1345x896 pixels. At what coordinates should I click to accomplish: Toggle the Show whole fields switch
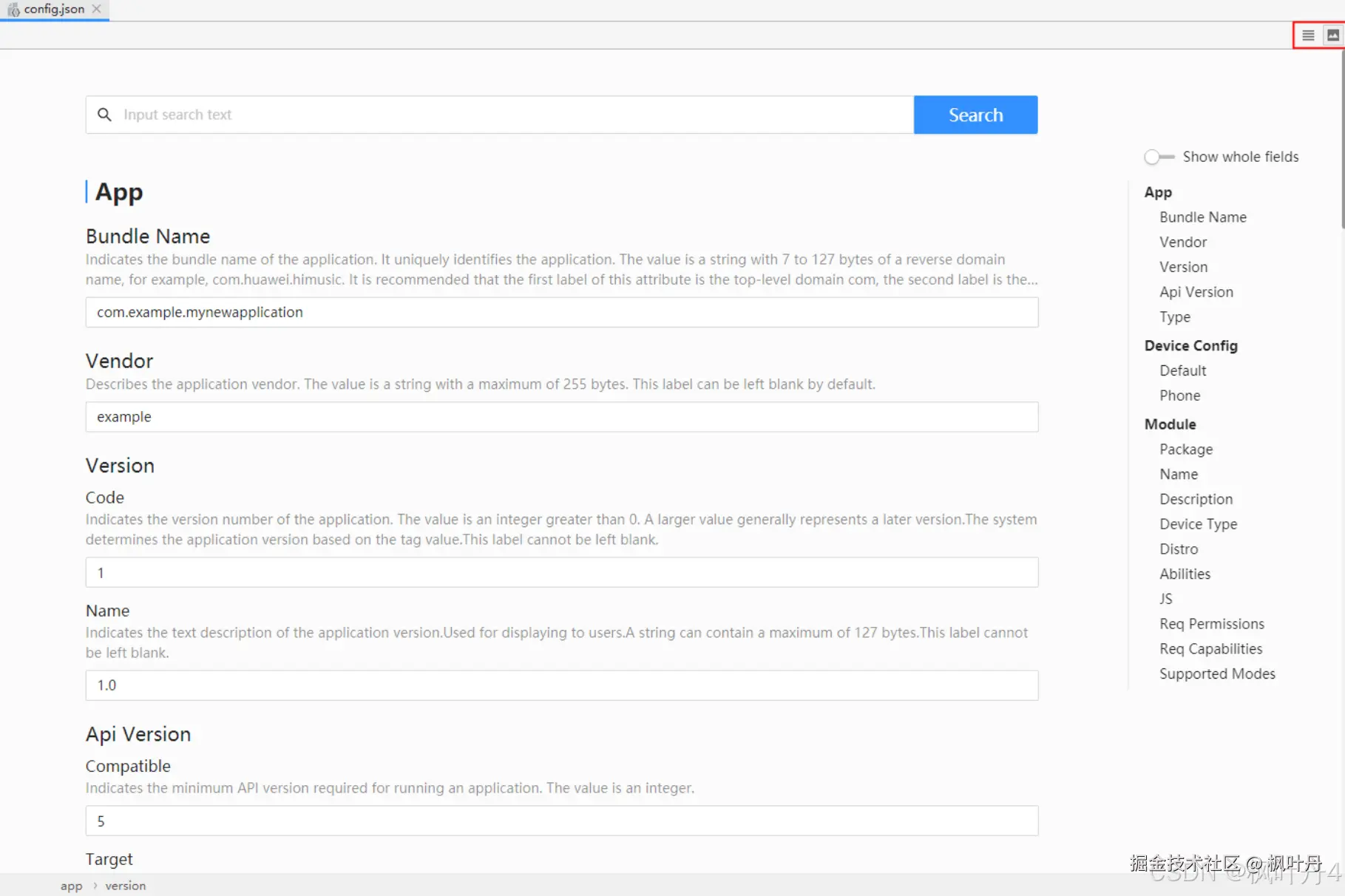pos(1159,157)
